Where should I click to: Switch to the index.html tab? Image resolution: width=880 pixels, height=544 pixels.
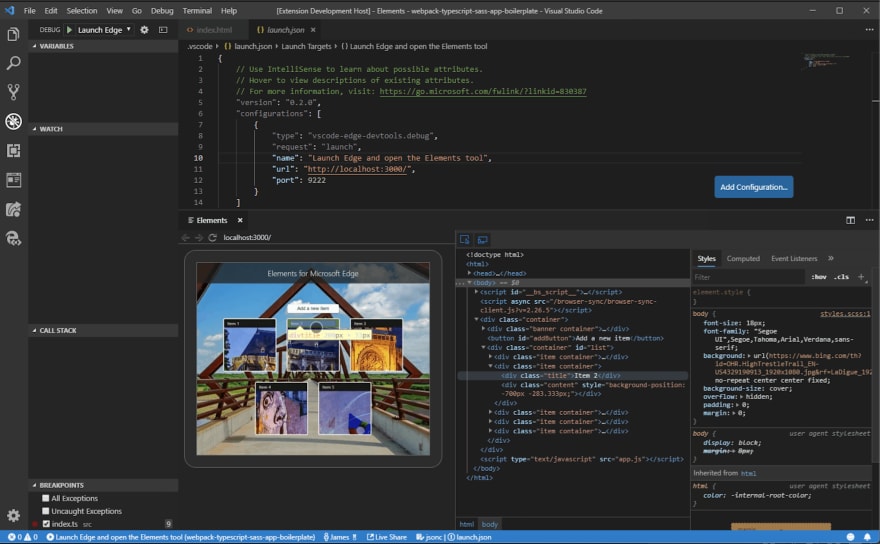tap(213, 30)
